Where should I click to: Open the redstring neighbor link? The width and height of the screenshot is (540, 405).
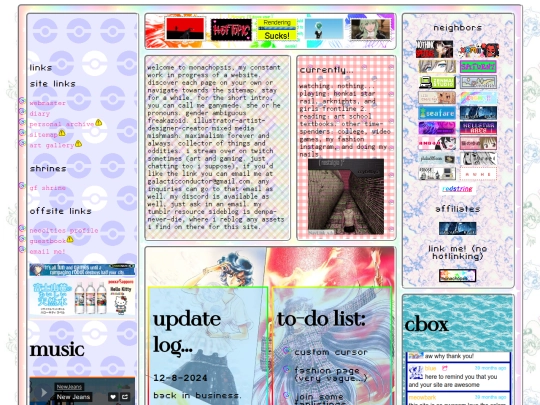tap(457, 189)
